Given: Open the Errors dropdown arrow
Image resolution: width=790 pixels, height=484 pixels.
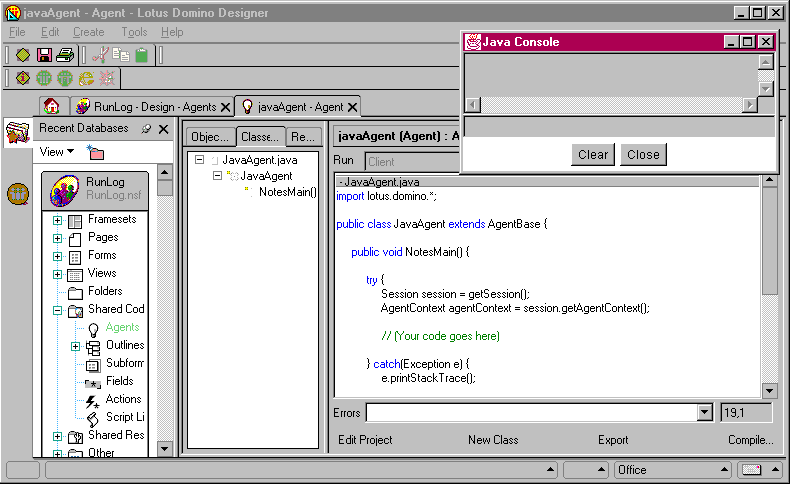Looking at the screenshot, I should click(x=705, y=412).
